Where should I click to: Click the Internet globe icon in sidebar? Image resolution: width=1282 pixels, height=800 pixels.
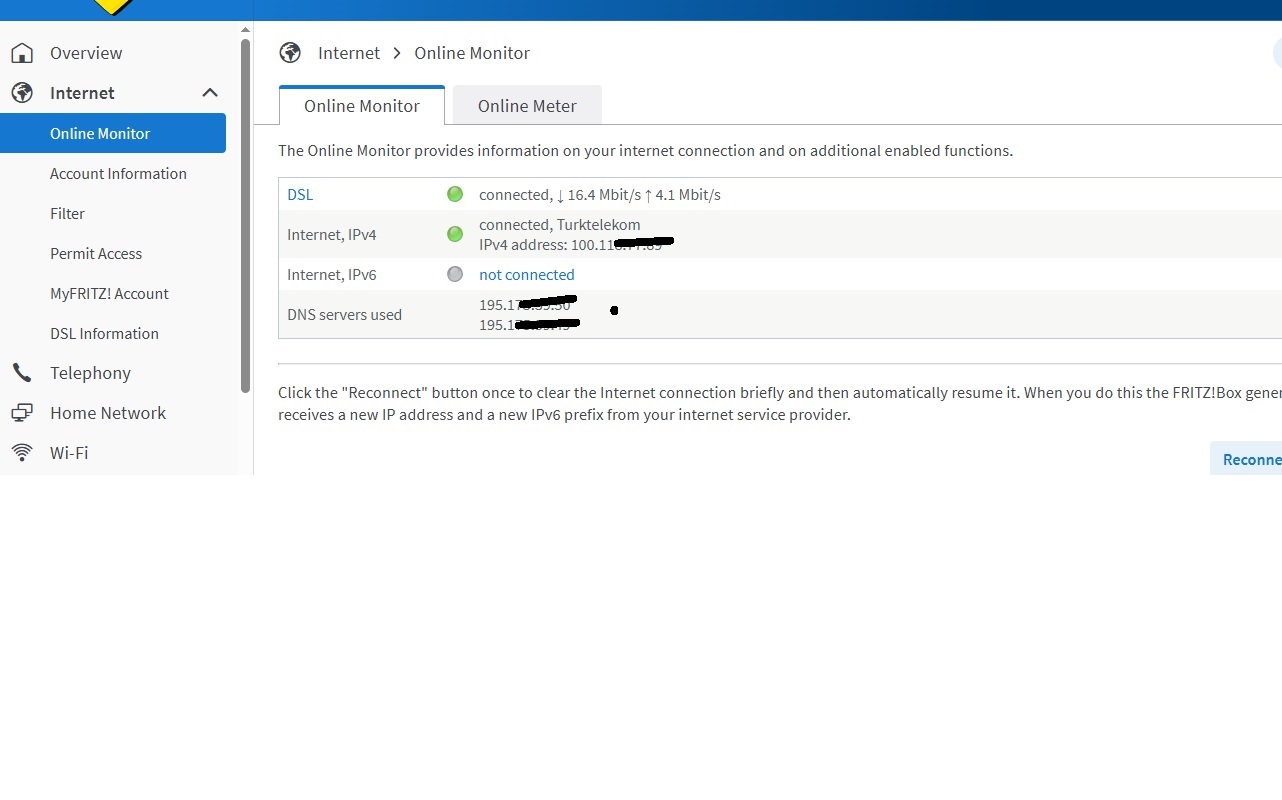pyautogui.click(x=22, y=93)
